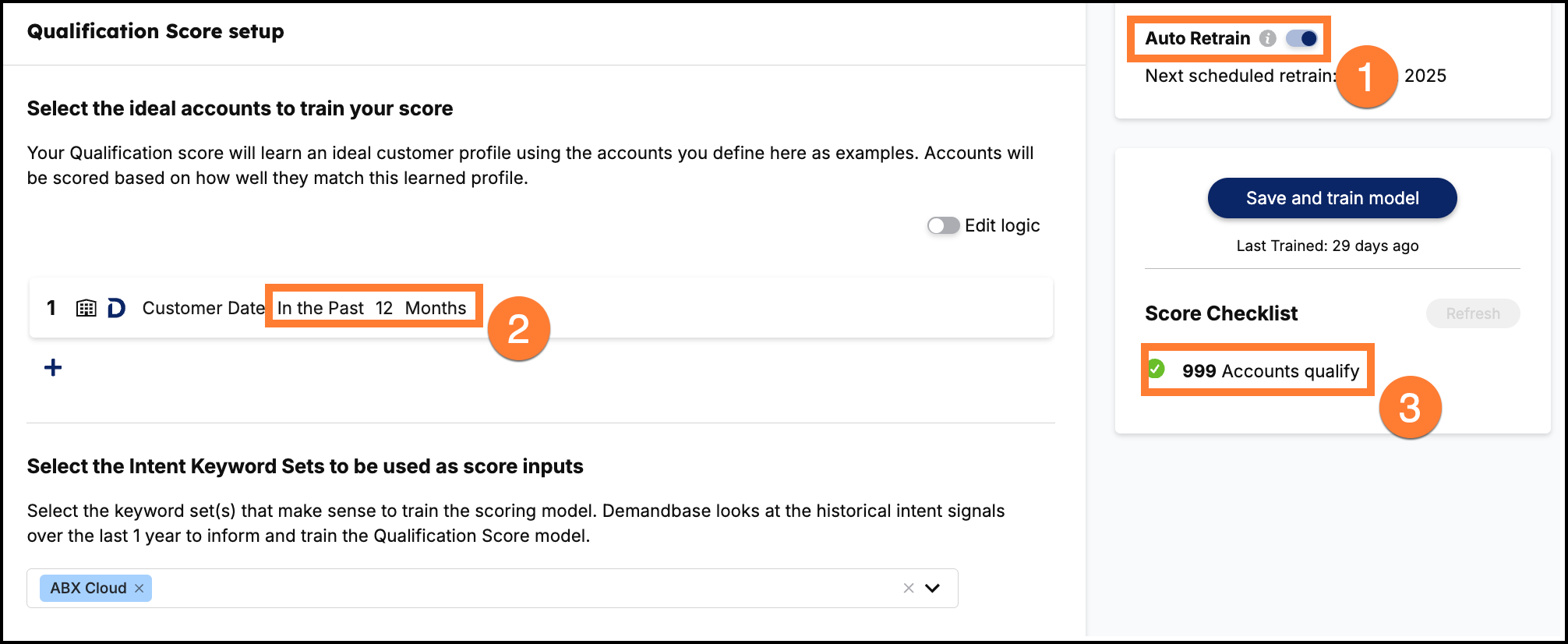This screenshot has width=1568, height=644.
Task: Clear all selected keyword sets with the × icon
Action: 907,588
